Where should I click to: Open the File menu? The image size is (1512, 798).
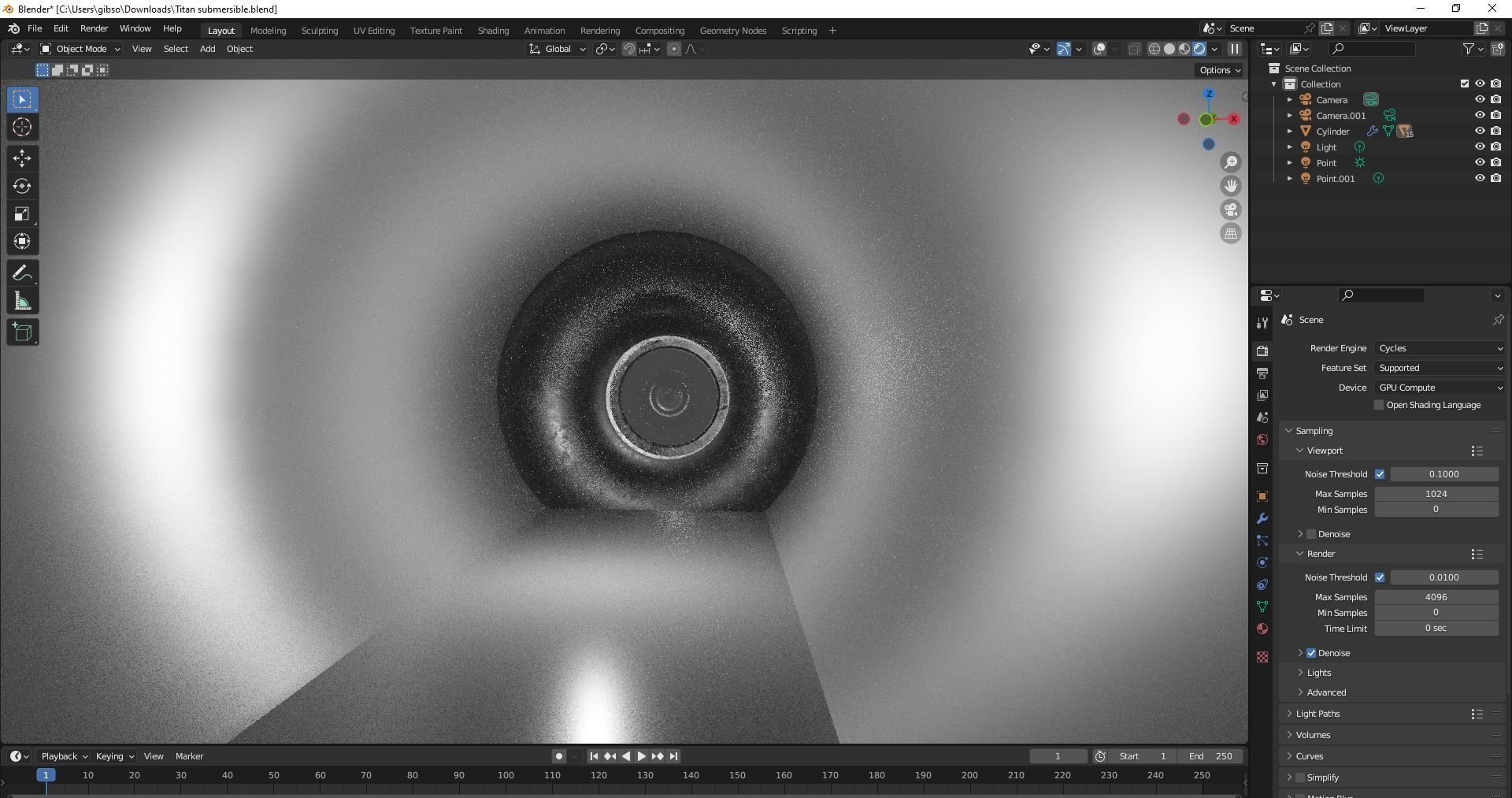[x=35, y=28]
